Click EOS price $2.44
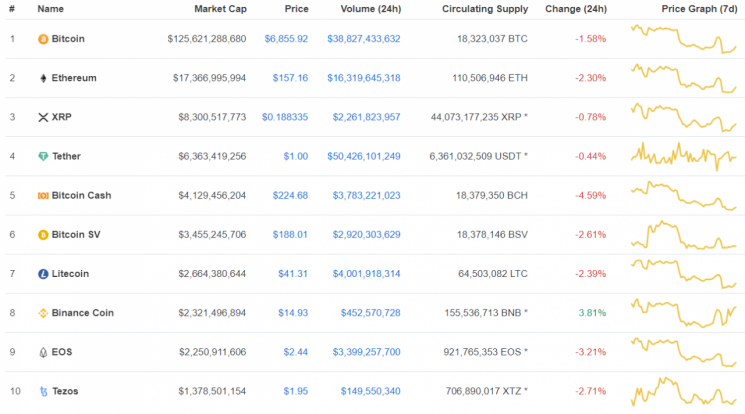 click(x=296, y=352)
